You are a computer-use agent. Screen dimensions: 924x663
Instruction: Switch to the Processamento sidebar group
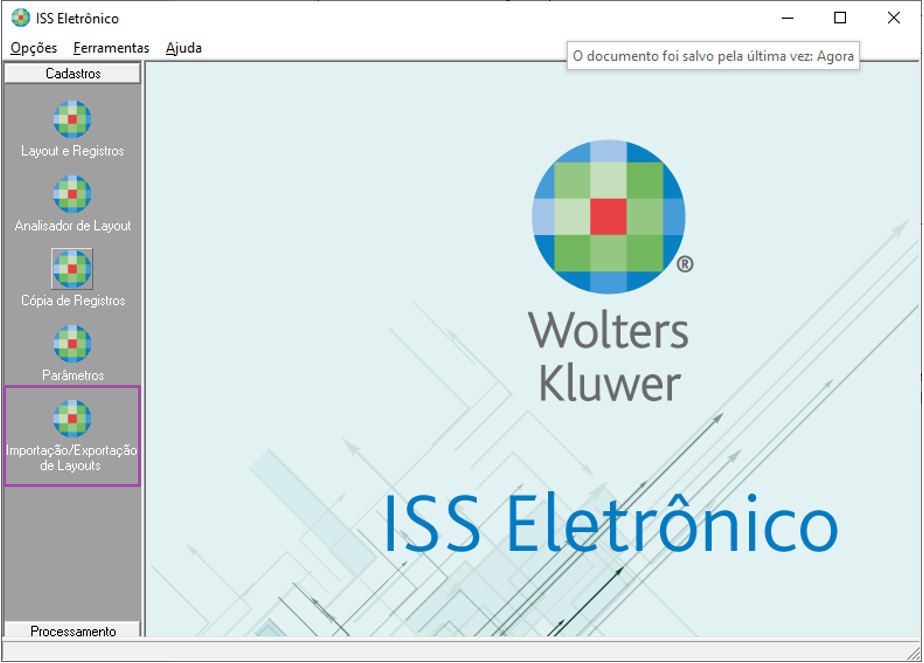(x=72, y=629)
